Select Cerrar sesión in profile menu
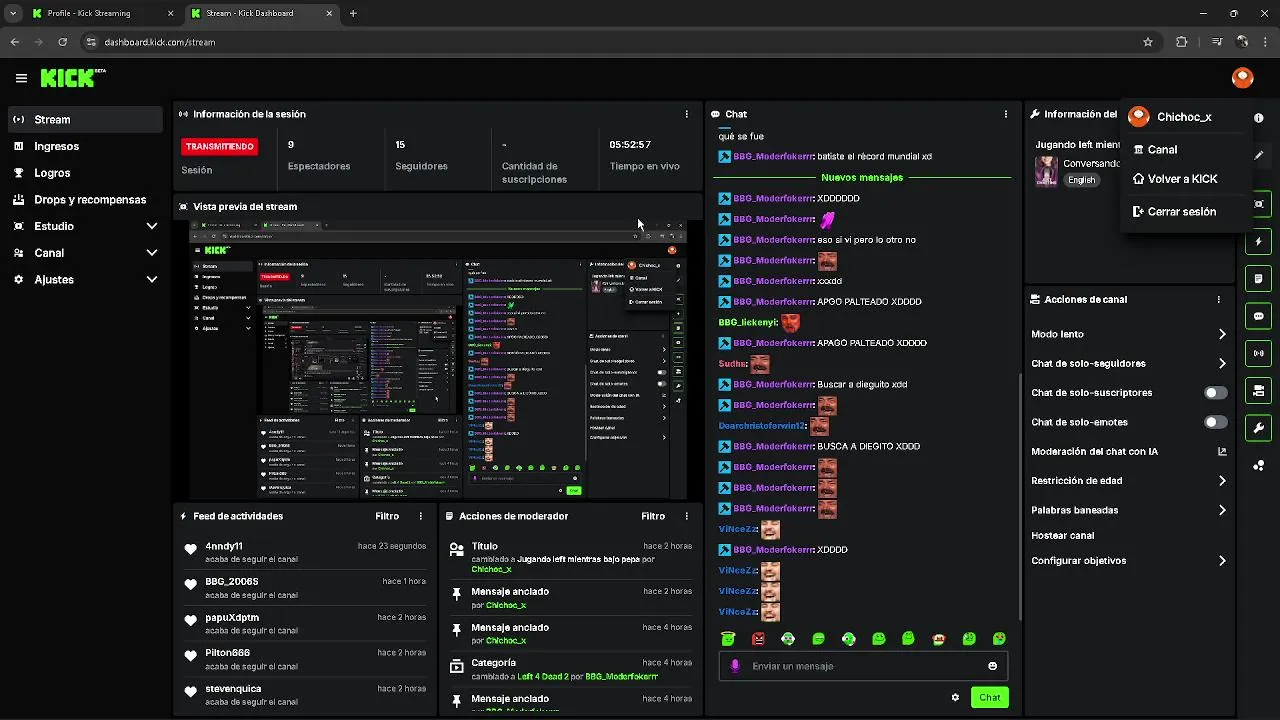 [1185, 212]
